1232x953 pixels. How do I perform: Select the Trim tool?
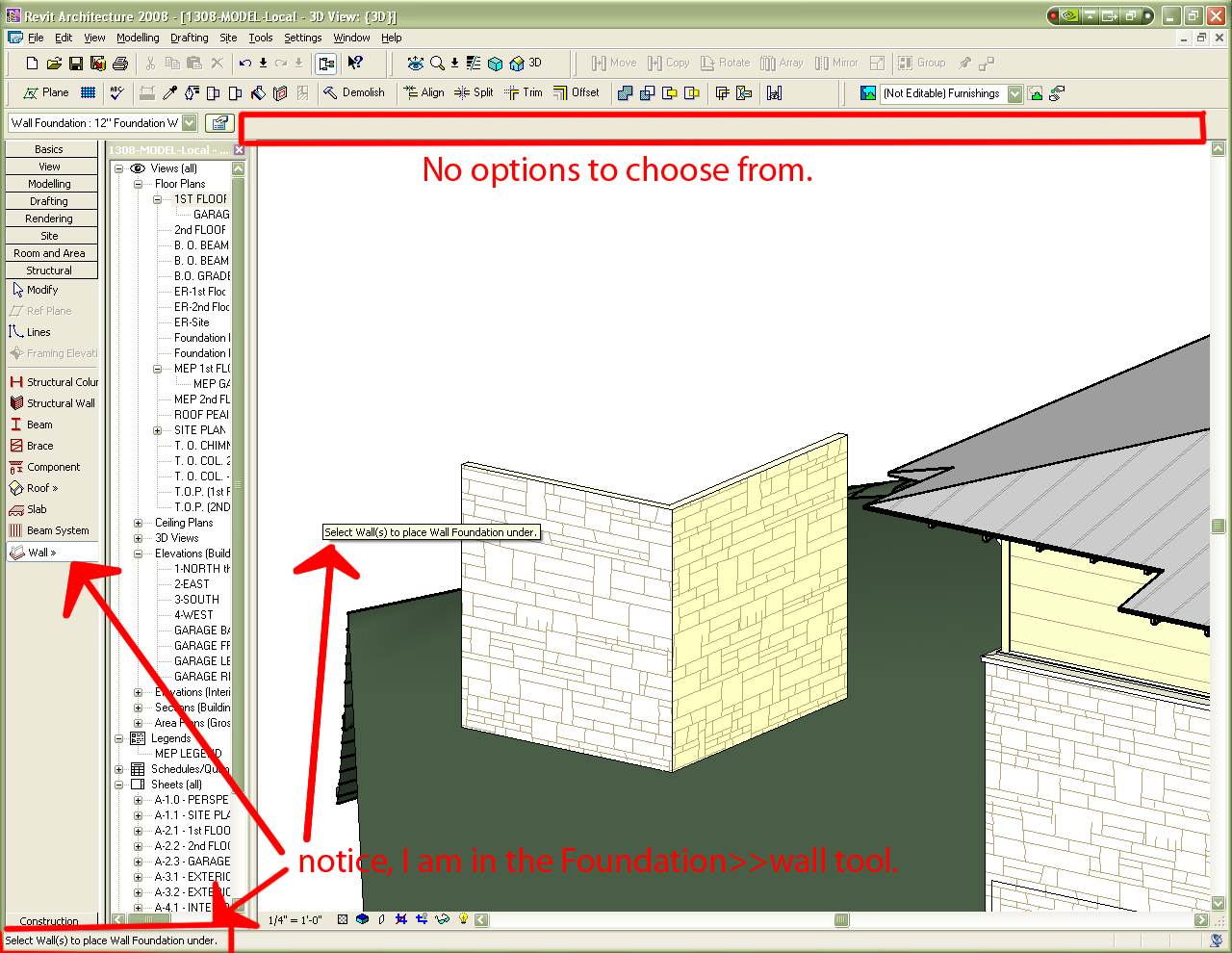524,92
